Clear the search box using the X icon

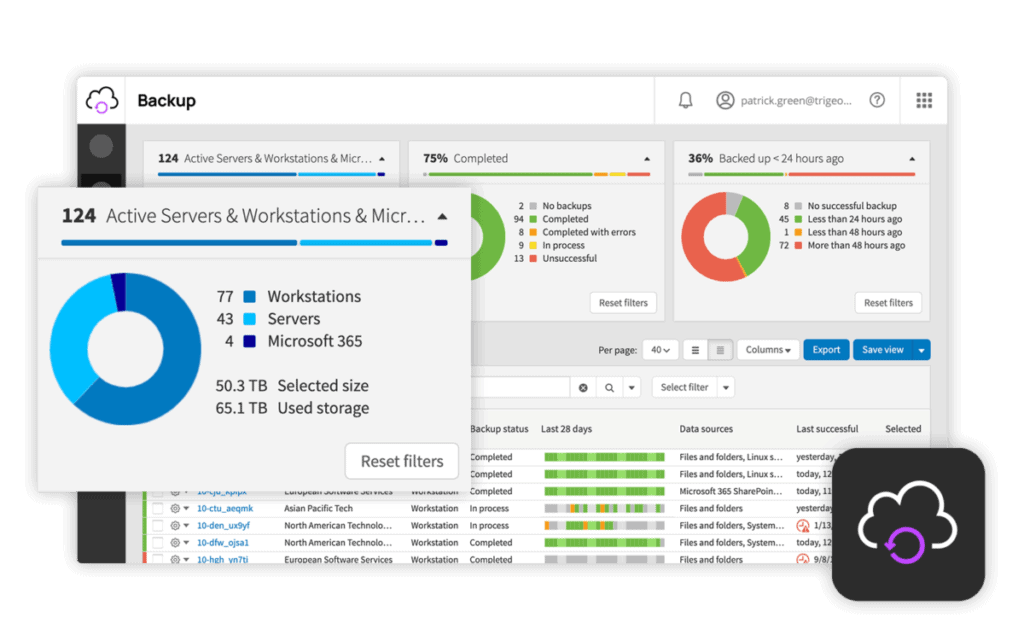coord(583,386)
